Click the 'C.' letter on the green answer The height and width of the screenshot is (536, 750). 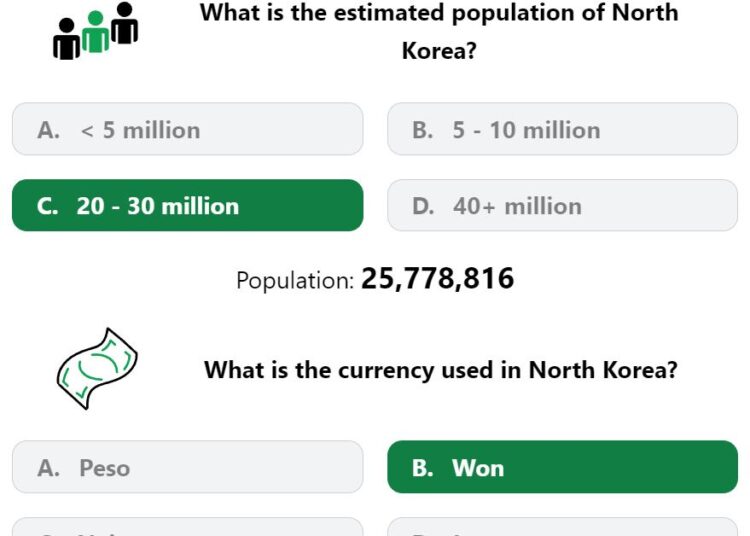pos(48,207)
